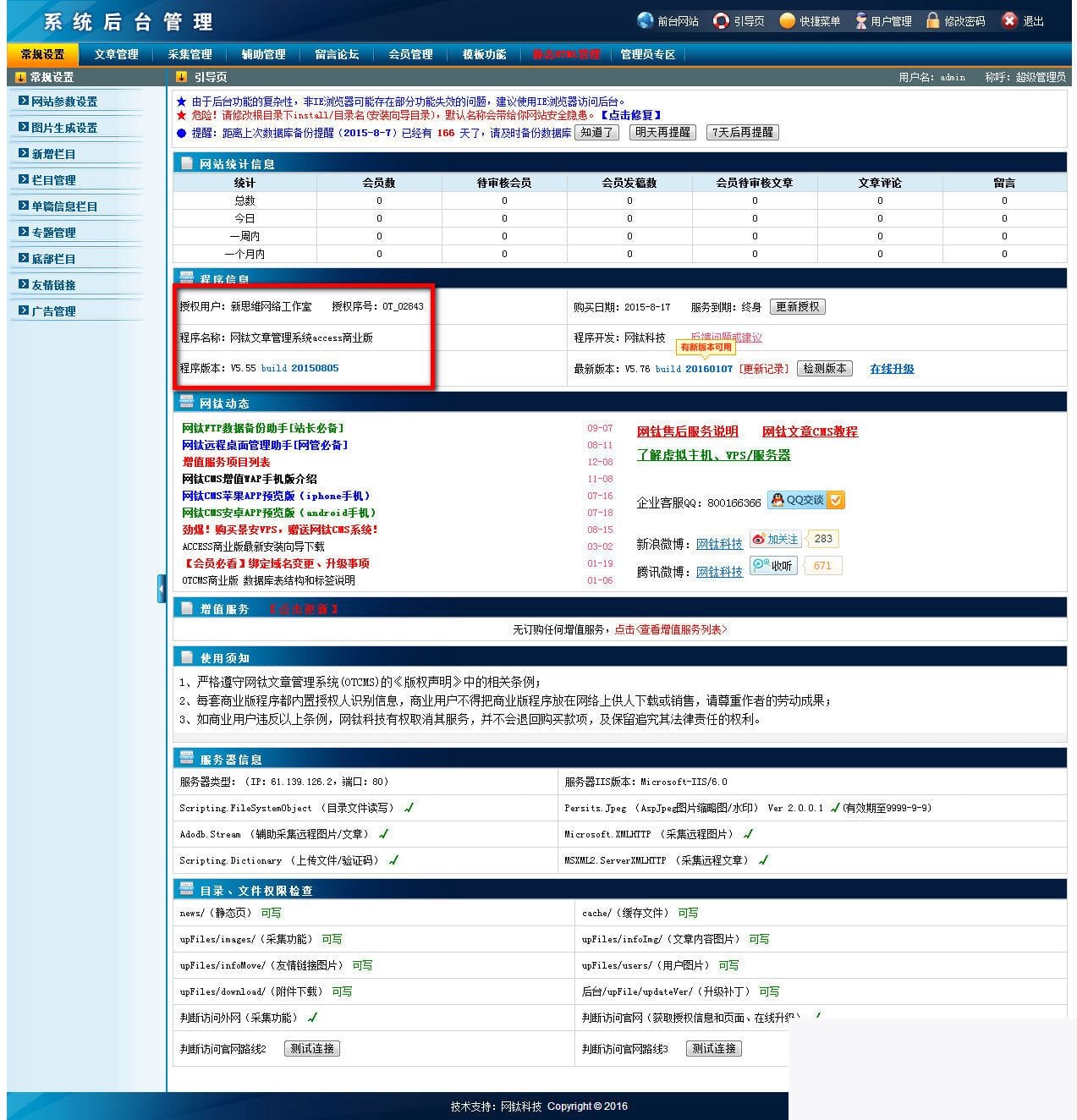
Task: Click the red 退出 logout icon
Action: click(x=1008, y=20)
